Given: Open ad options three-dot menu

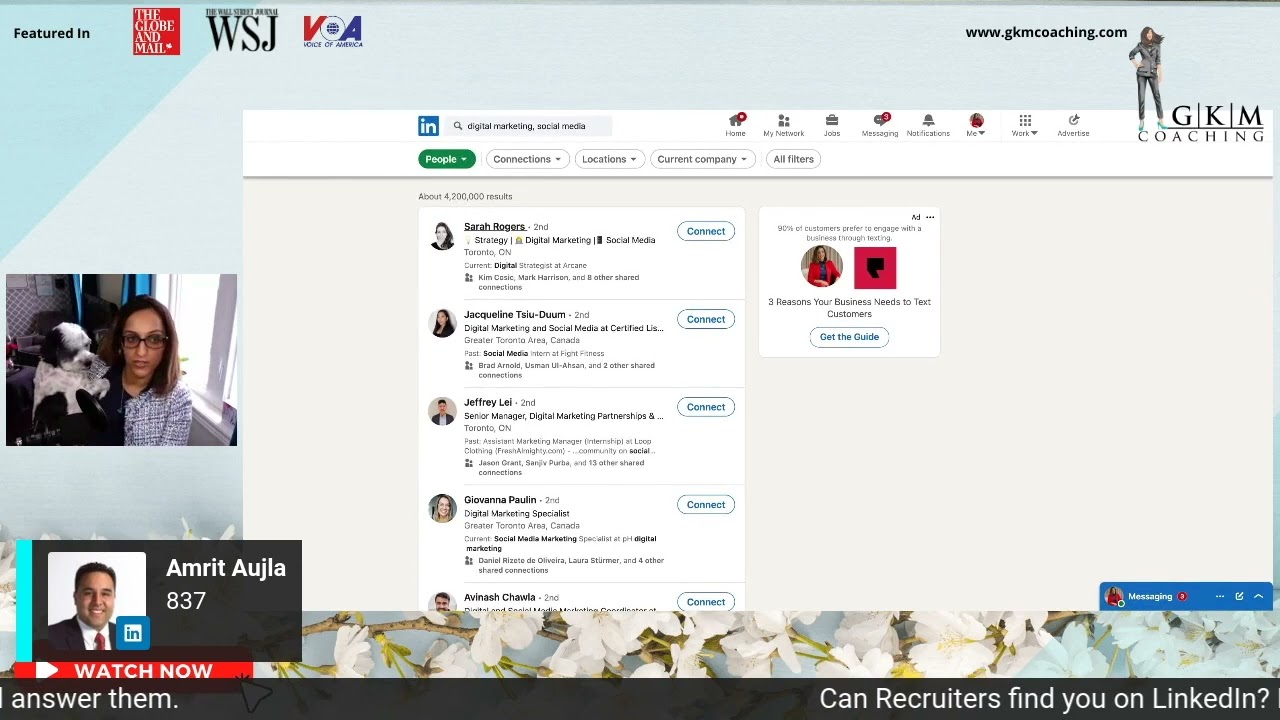Looking at the screenshot, I should 930,217.
